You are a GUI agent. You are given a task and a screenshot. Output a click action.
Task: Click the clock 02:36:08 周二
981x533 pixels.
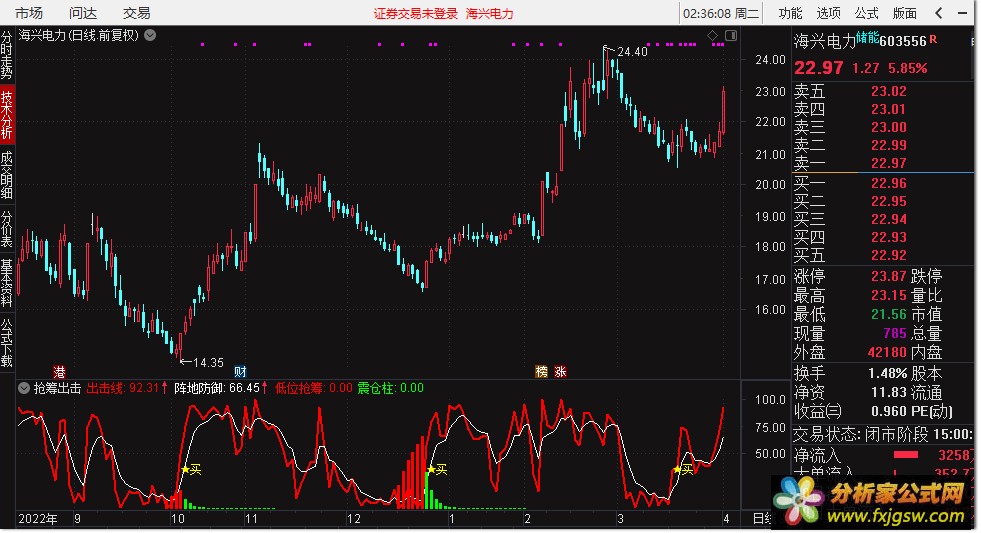click(x=720, y=14)
